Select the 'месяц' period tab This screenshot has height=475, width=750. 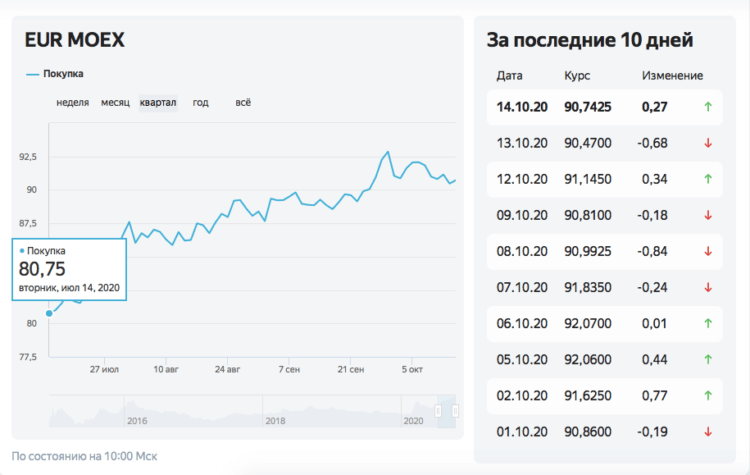115,103
